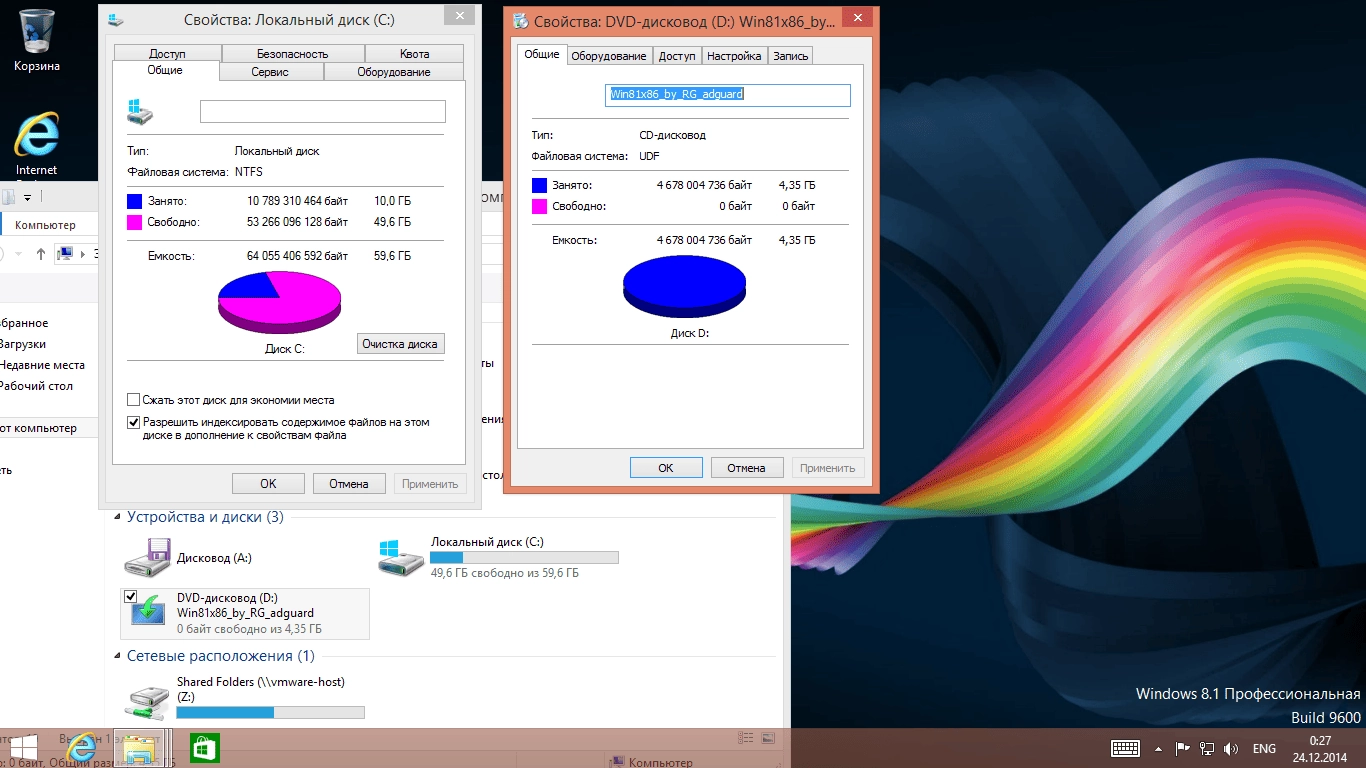Switch to Сервис tab in C: properties
The width and height of the screenshot is (1366, 768).
[270, 72]
